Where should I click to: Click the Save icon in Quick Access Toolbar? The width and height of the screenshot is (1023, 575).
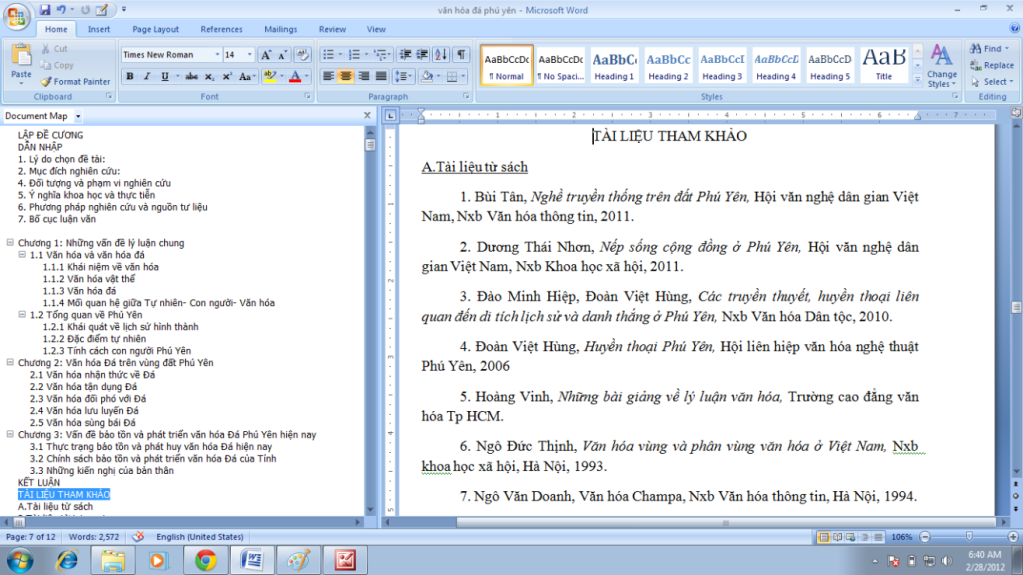tap(45, 10)
